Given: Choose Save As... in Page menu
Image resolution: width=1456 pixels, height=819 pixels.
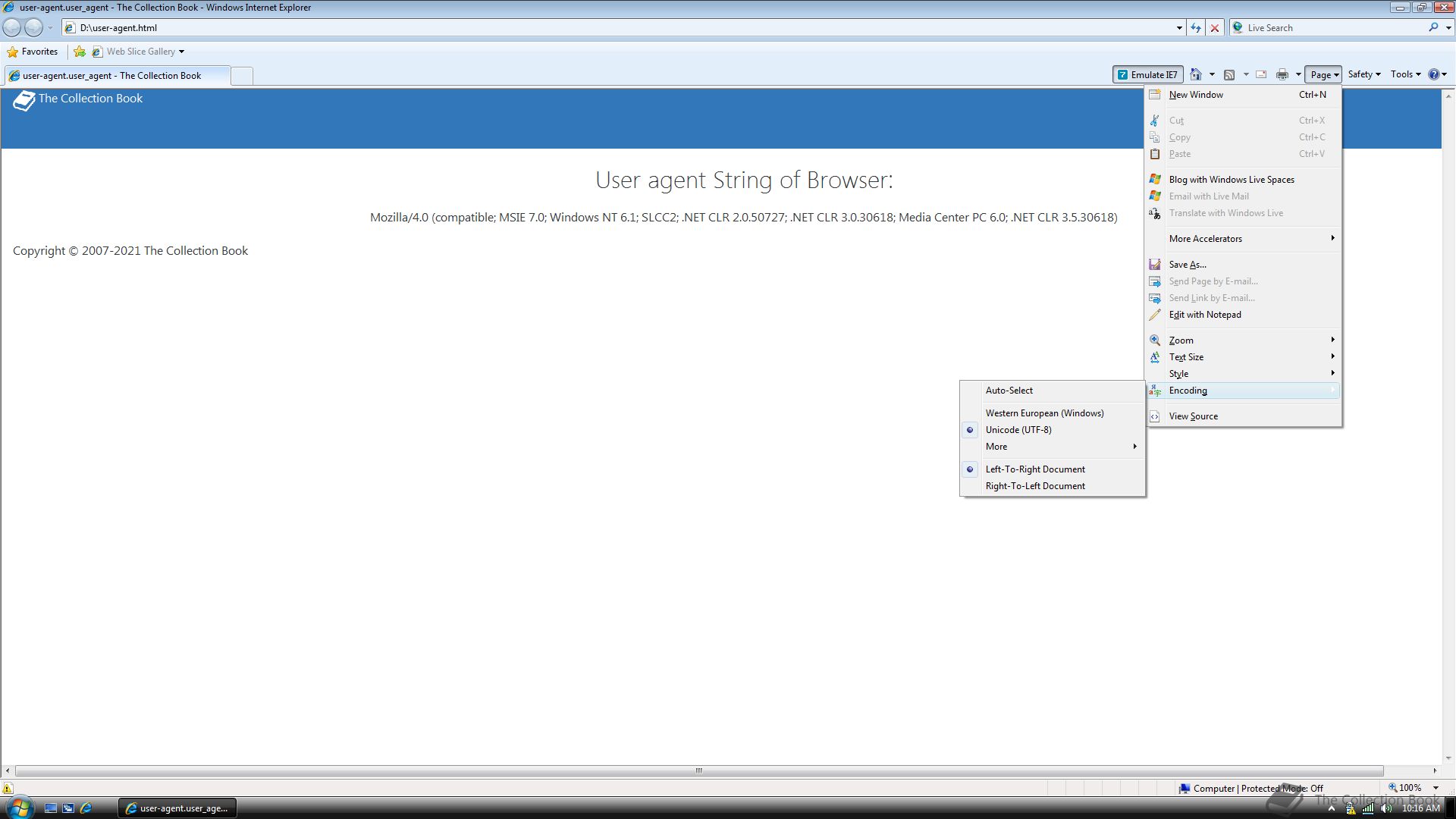Looking at the screenshot, I should click(1243, 265).
